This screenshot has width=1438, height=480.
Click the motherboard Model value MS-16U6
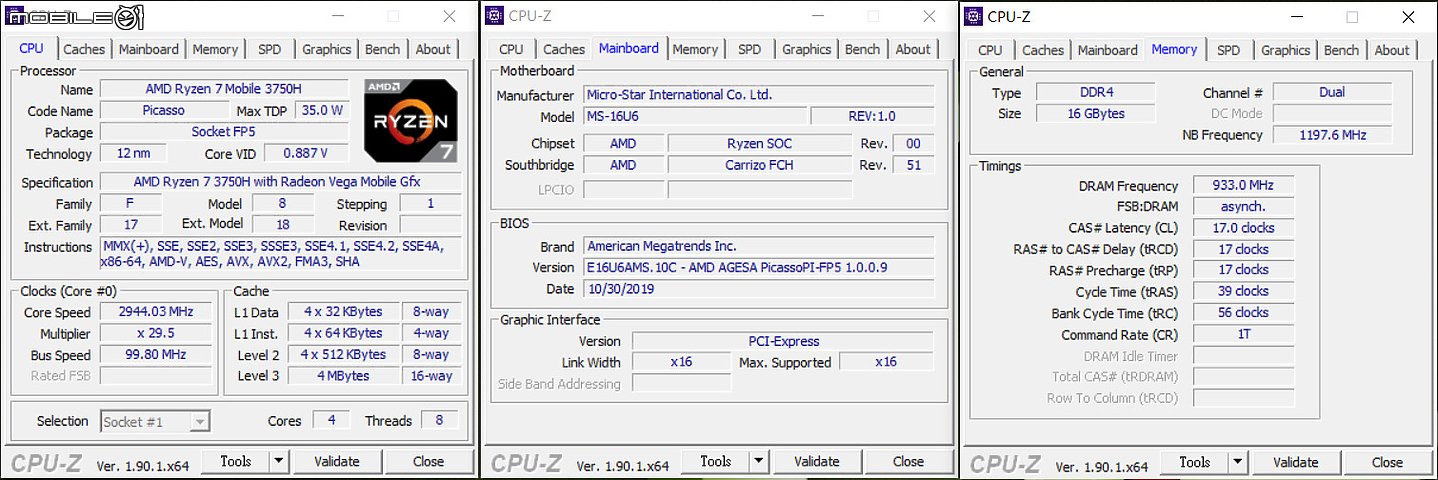click(694, 116)
